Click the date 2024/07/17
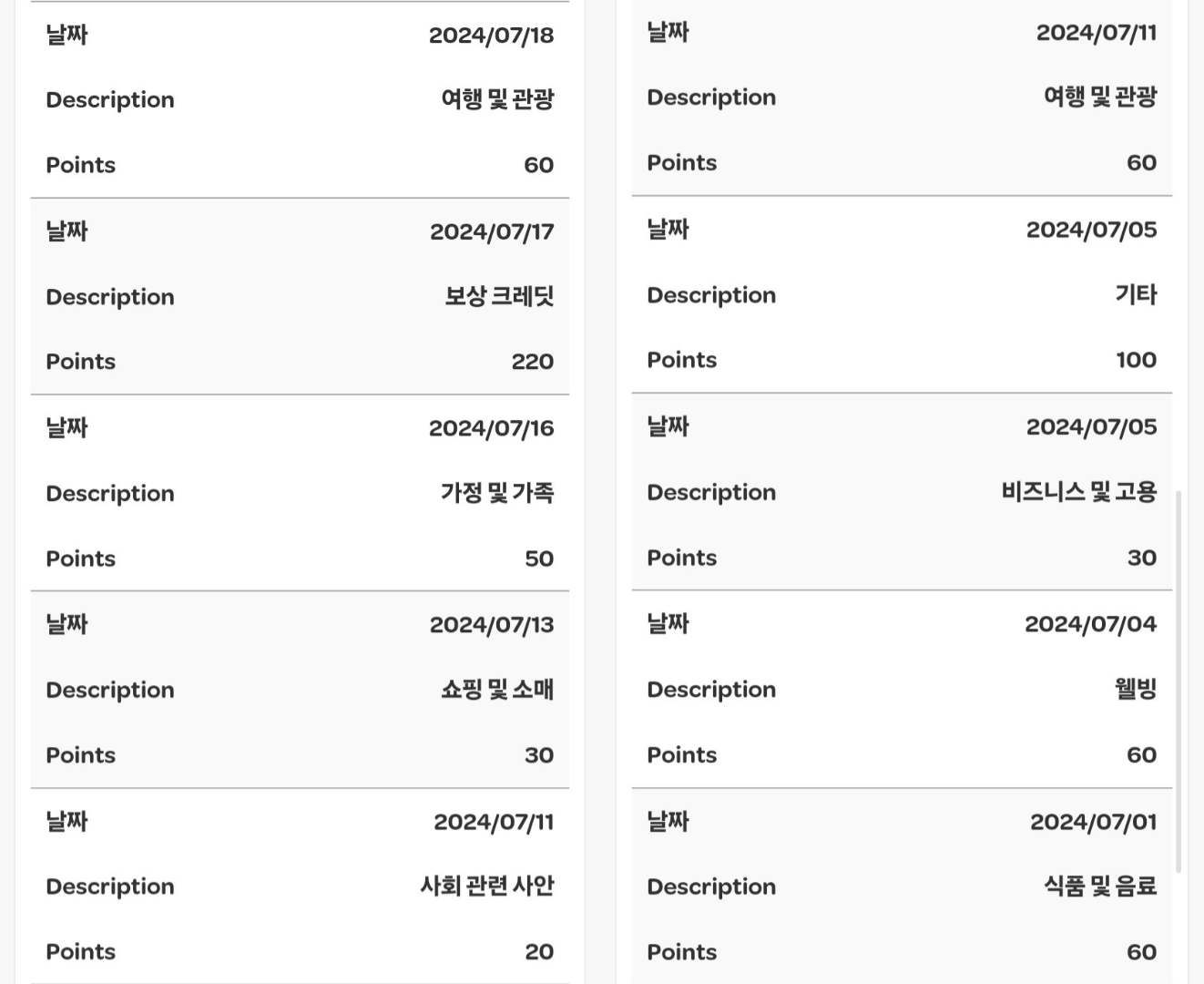1204x984 pixels. (490, 231)
